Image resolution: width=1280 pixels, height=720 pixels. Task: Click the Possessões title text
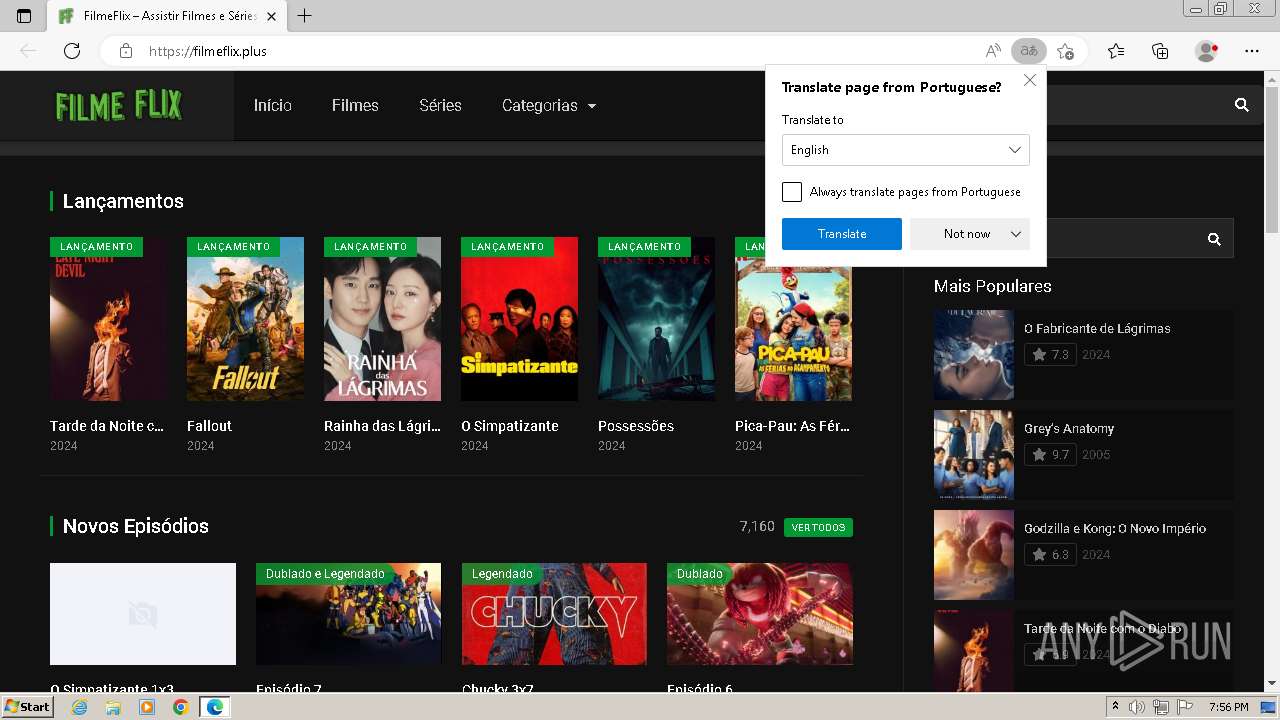(x=636, y=426)
